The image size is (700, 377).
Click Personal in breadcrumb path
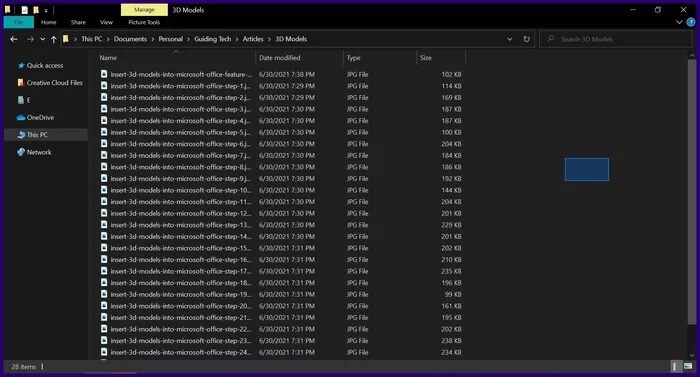click(171, 39)
